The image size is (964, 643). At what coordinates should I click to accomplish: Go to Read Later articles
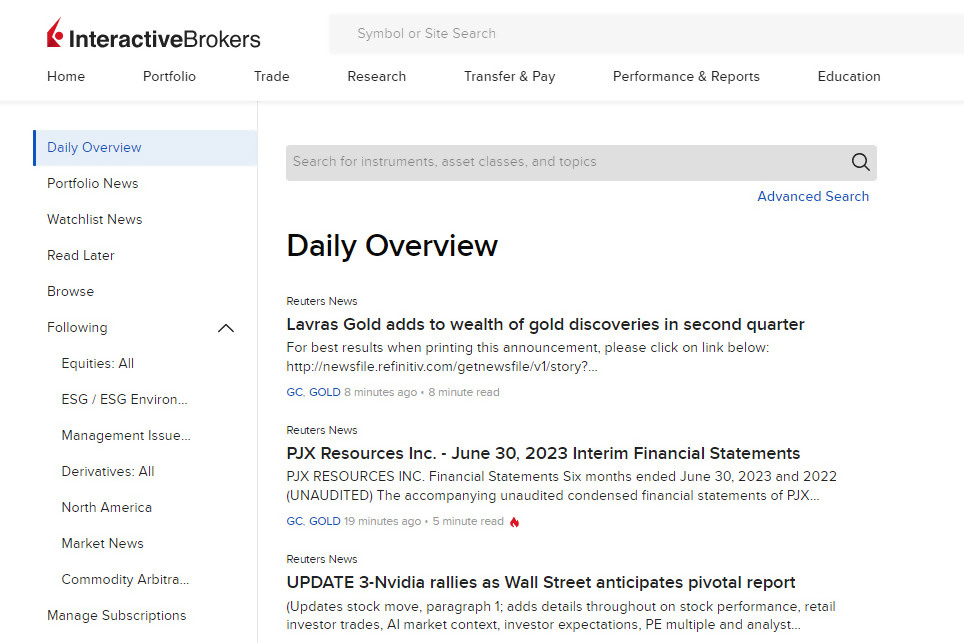[x=80, y=255]
